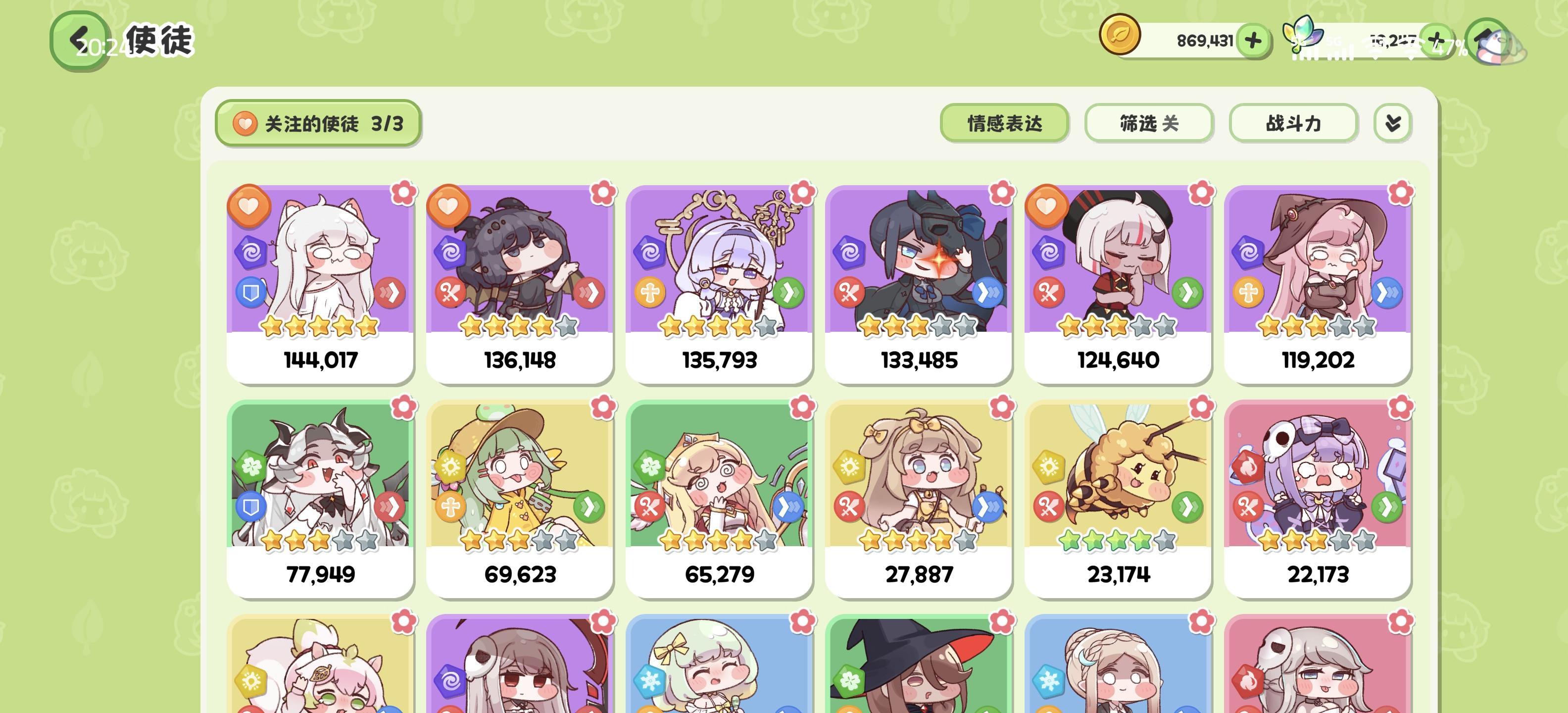
Task: Click five-star rating row on 144,017 card
Action: pyautogui.click(x=320, y=326)
